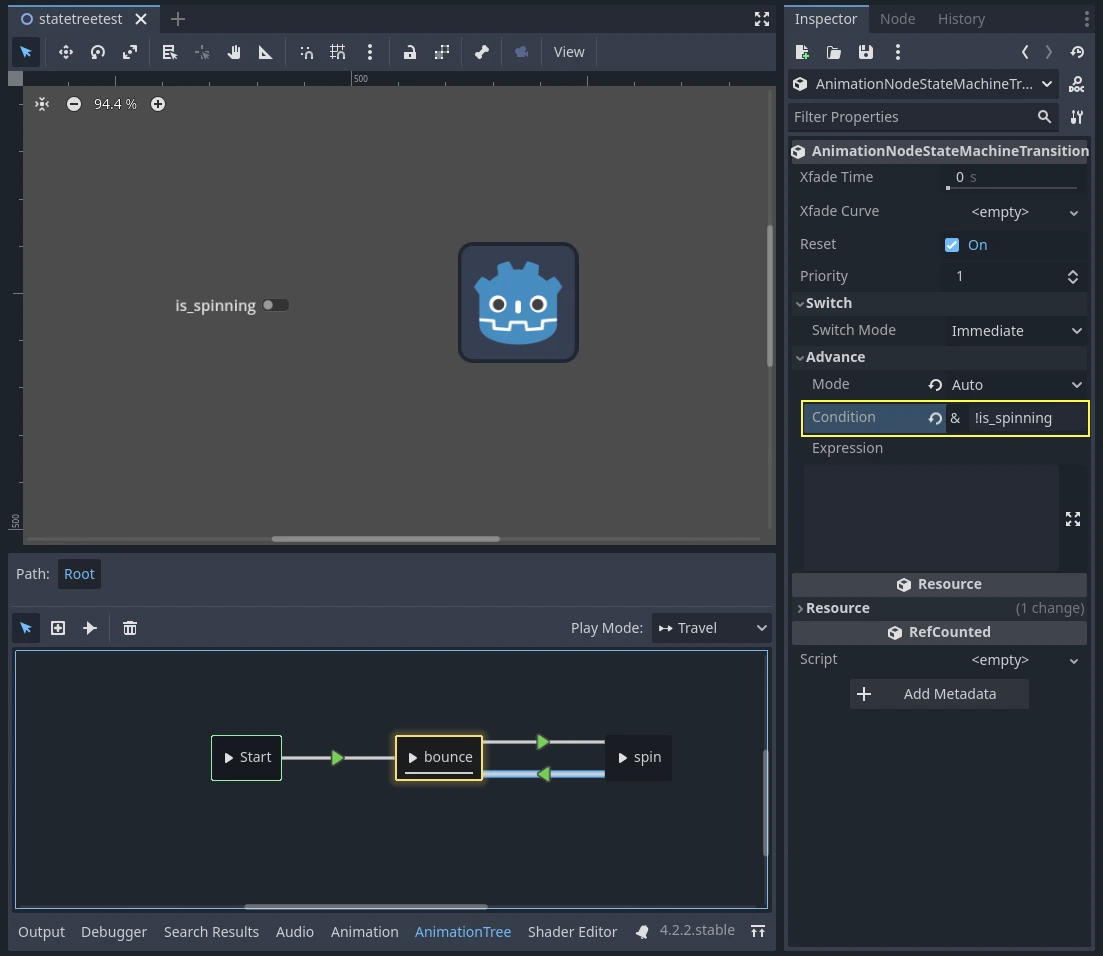1103x956 pixels.
Task: Uncheck the Reset On checkbox
Action: [952, 245]
